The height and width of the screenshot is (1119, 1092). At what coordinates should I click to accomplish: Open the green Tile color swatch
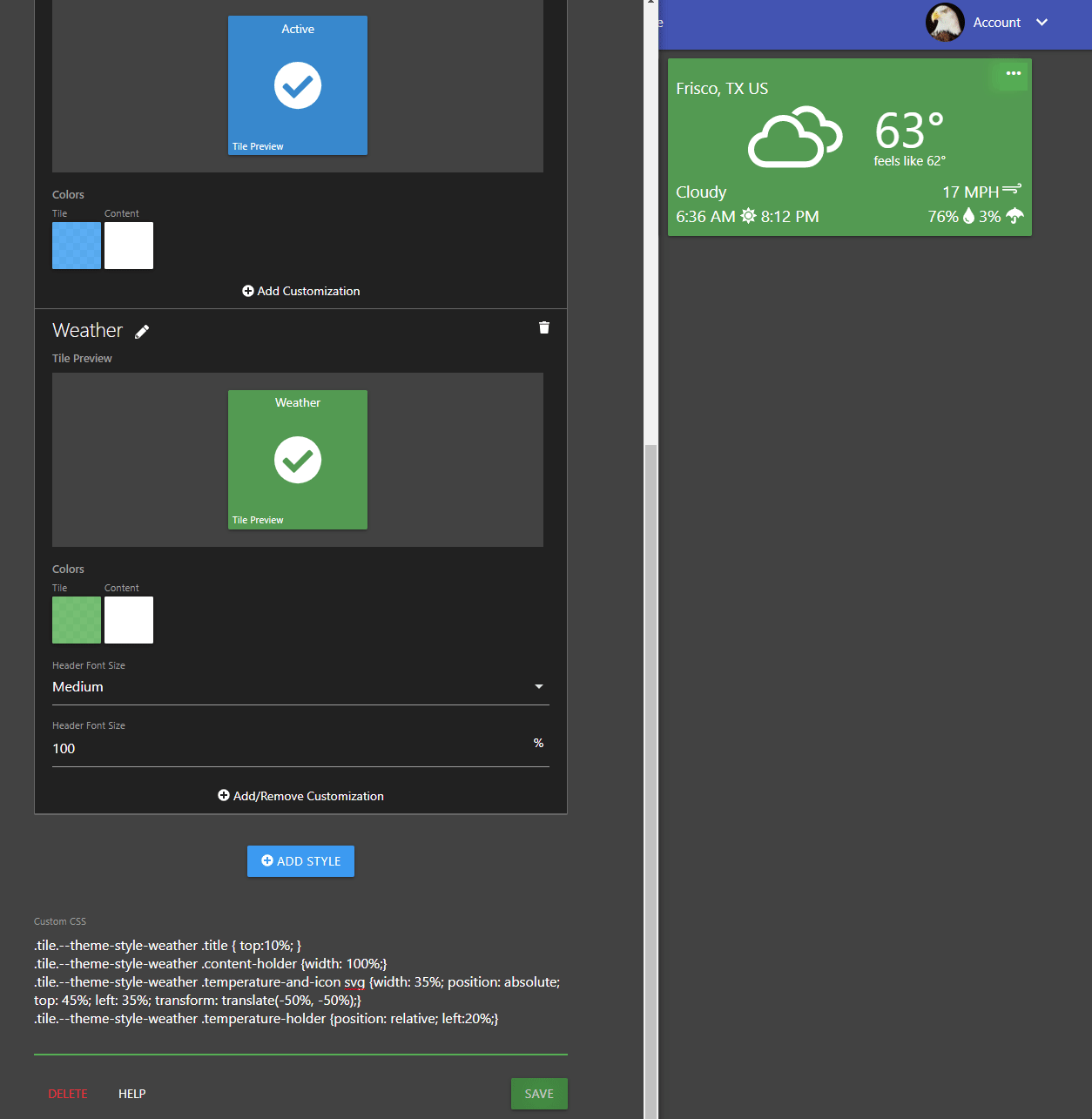[77, 620]
